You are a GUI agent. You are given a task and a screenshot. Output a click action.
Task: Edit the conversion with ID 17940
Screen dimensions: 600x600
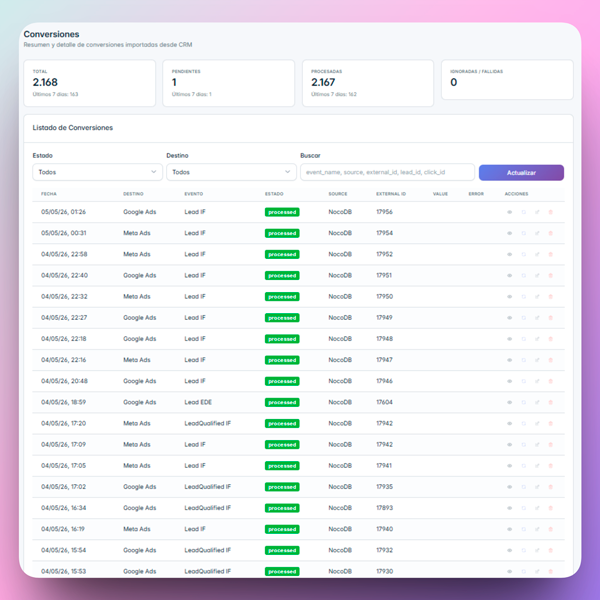[537, 529]
